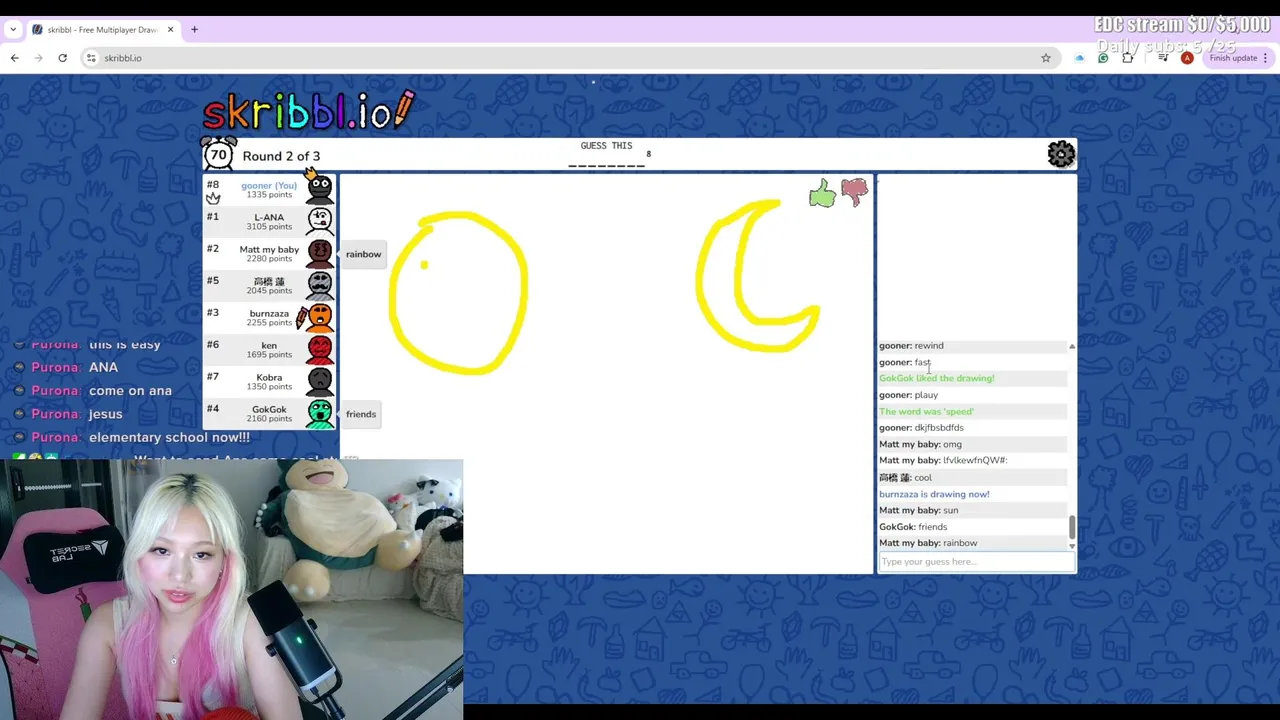Screen dimensions: 1280x720
Task: Dislike the drawing with thumbs down
Action: [x=854, y=192]
